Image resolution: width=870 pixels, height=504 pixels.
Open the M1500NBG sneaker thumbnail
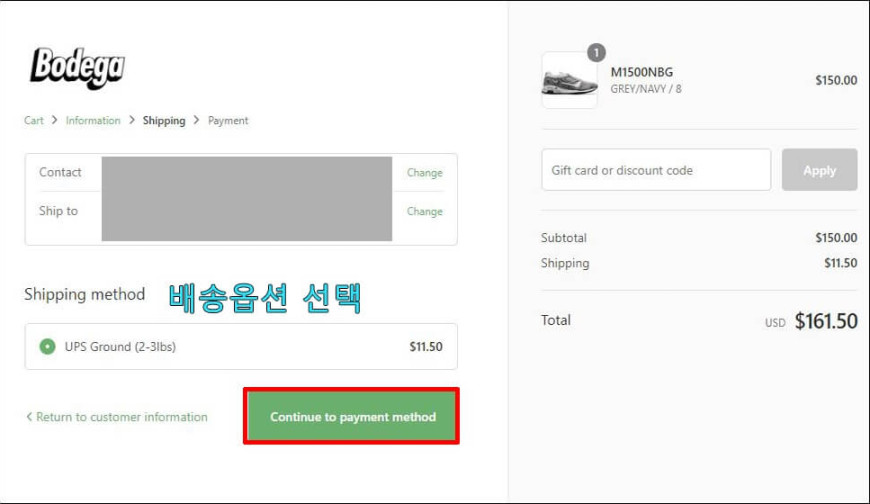pos(570,80)
